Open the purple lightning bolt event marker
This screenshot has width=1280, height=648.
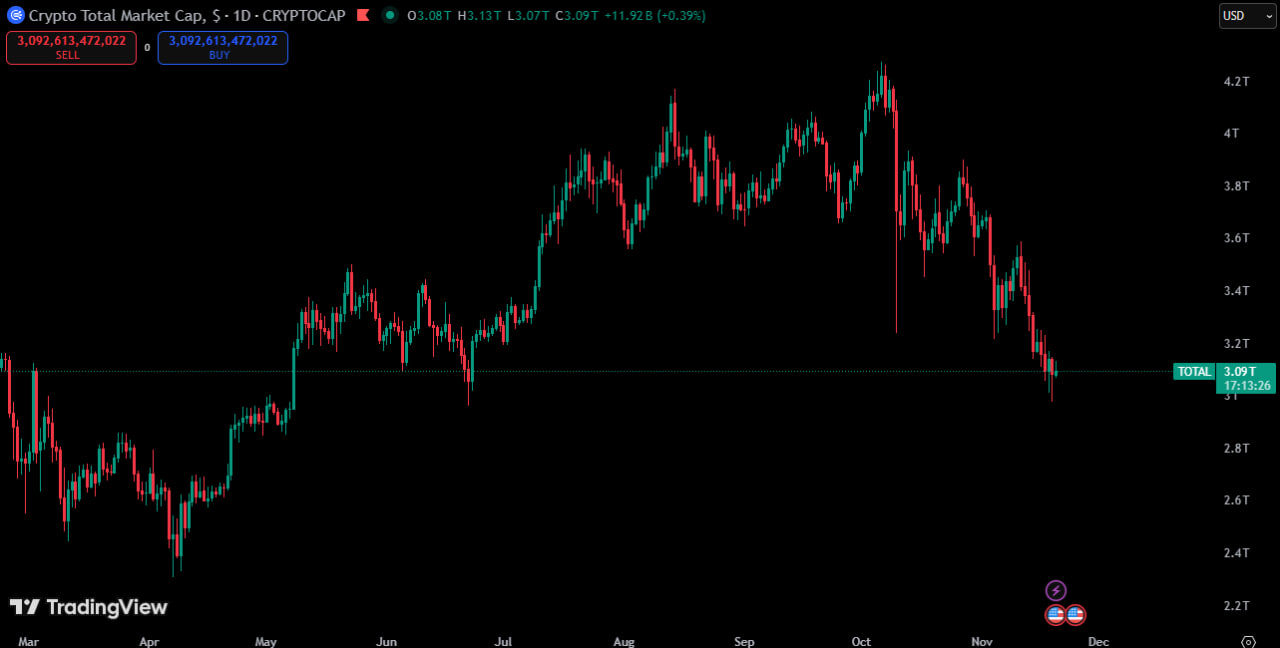[1056, 591]
